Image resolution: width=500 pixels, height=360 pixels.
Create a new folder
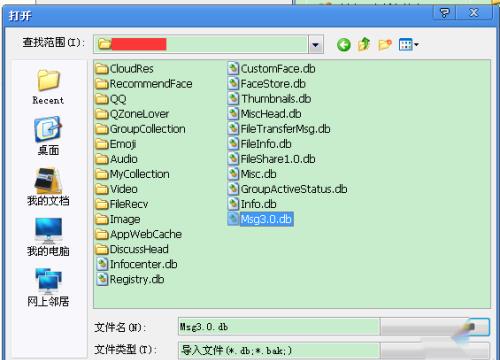[x=385, y=44]
